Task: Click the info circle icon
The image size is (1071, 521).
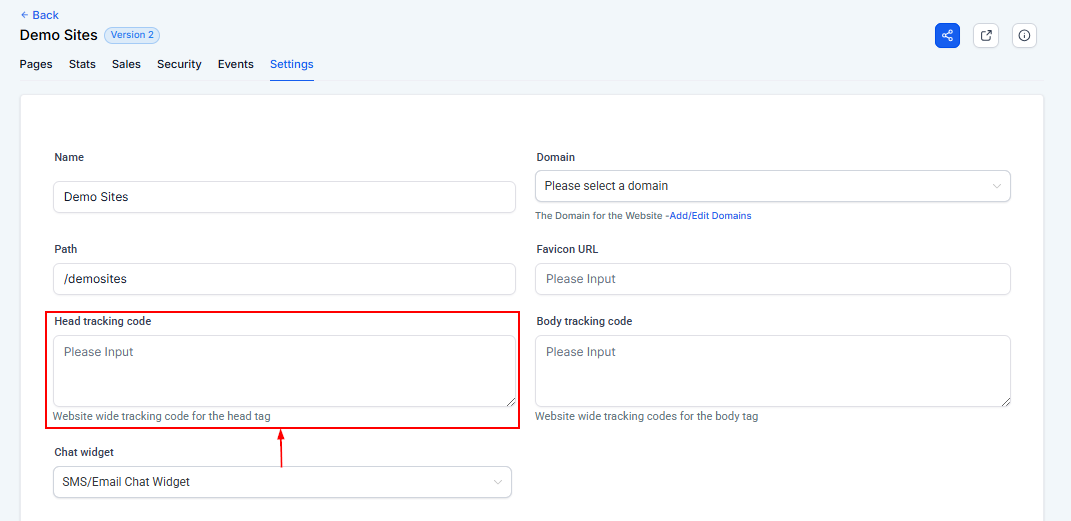Action: coord(1024,35)
